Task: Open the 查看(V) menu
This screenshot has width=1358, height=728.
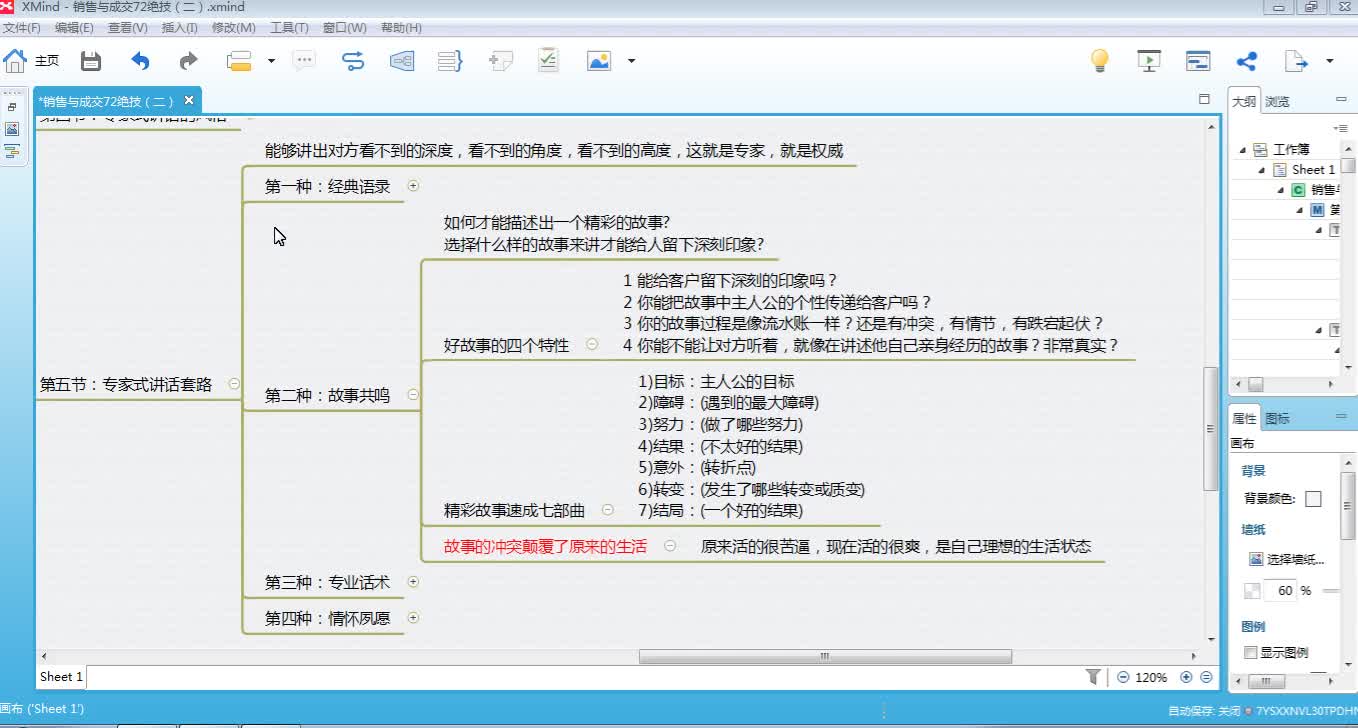Action: tap(127, 28)
